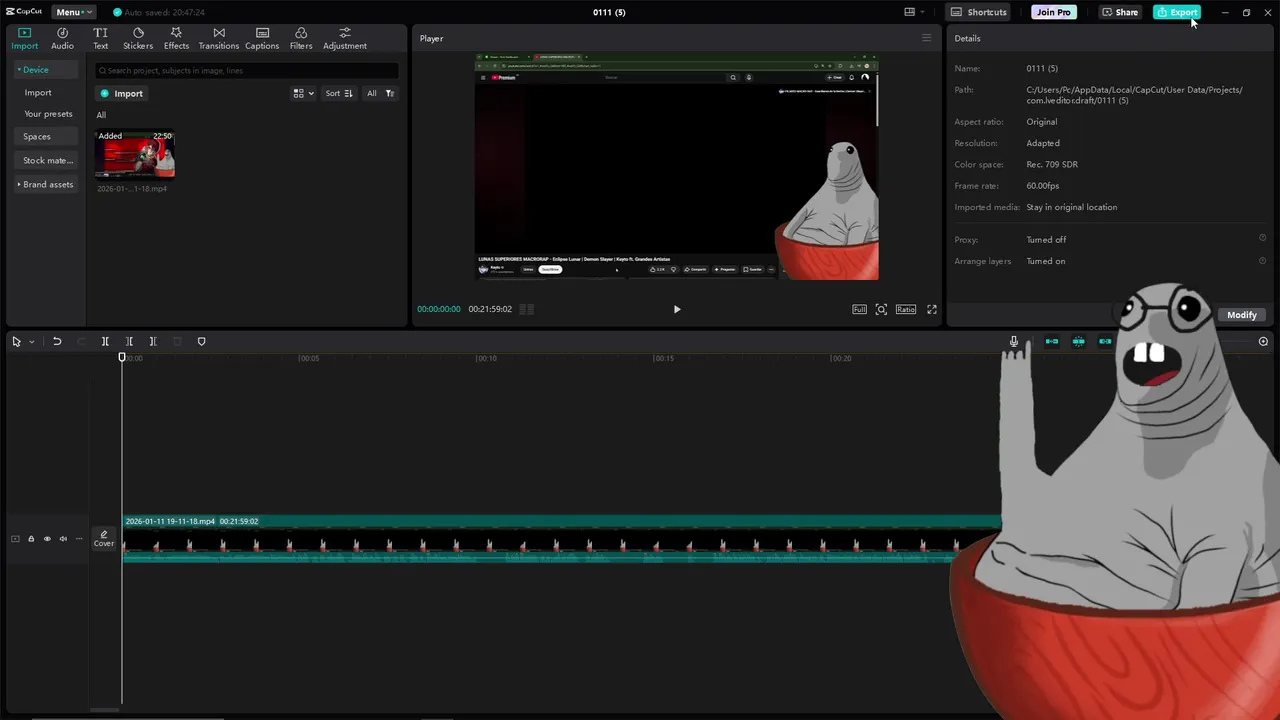Select the imported video thumbnail

coord(135,154)
